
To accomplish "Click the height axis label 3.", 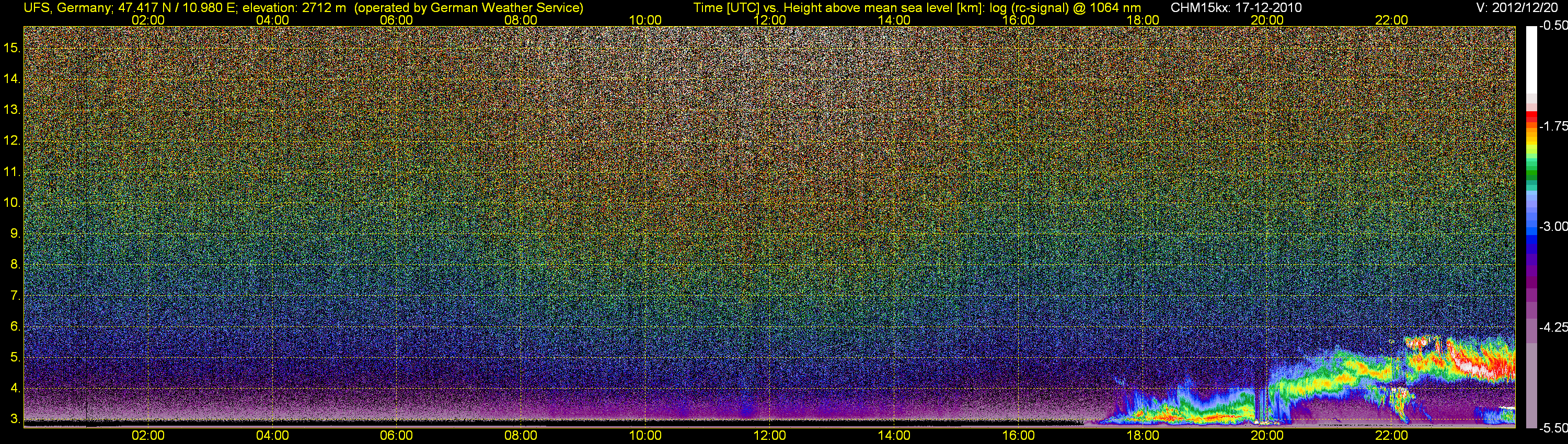I will click(15, 419).
